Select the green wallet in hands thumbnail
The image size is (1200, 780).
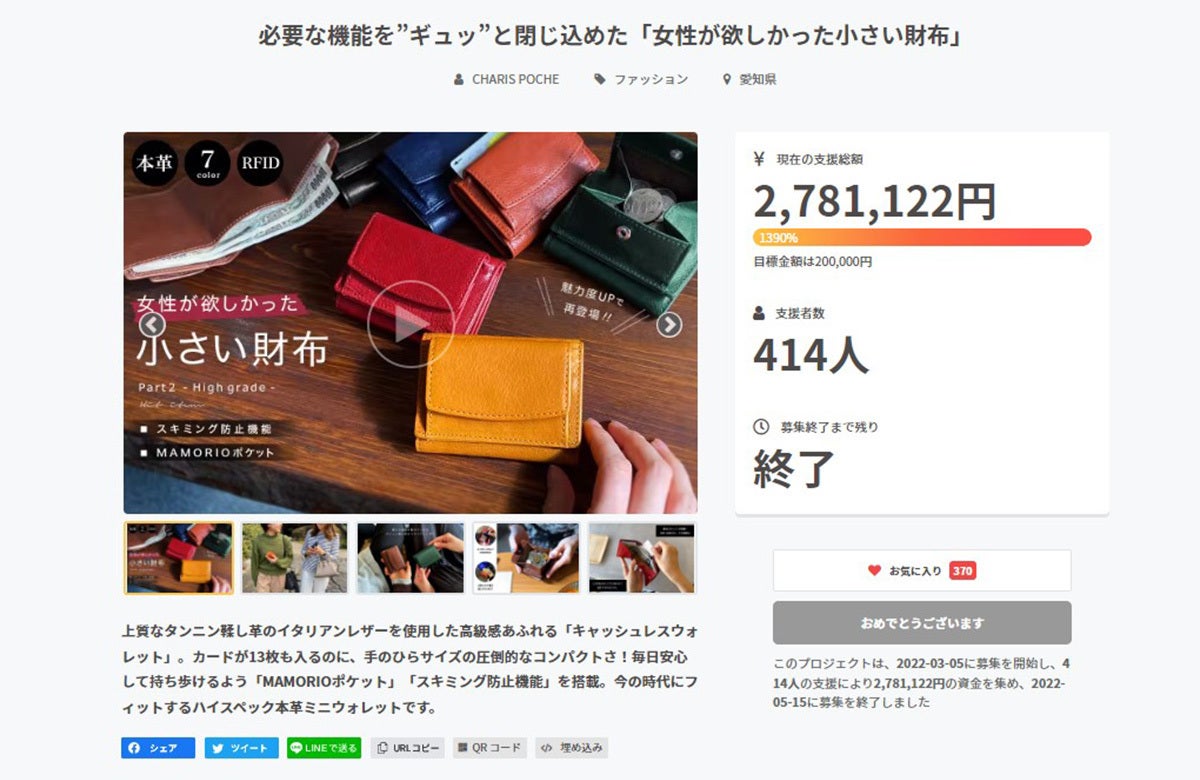[x=410, y=558]
